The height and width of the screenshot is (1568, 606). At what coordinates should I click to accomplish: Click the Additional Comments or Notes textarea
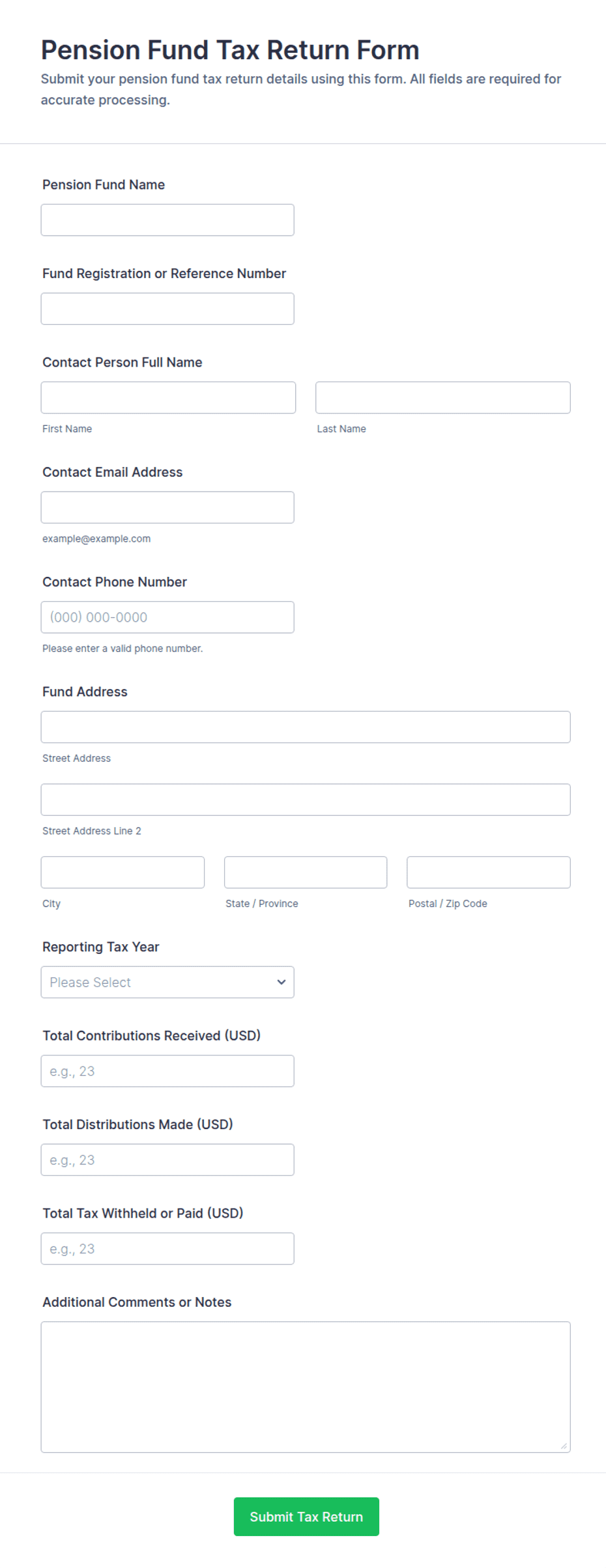306,1387
